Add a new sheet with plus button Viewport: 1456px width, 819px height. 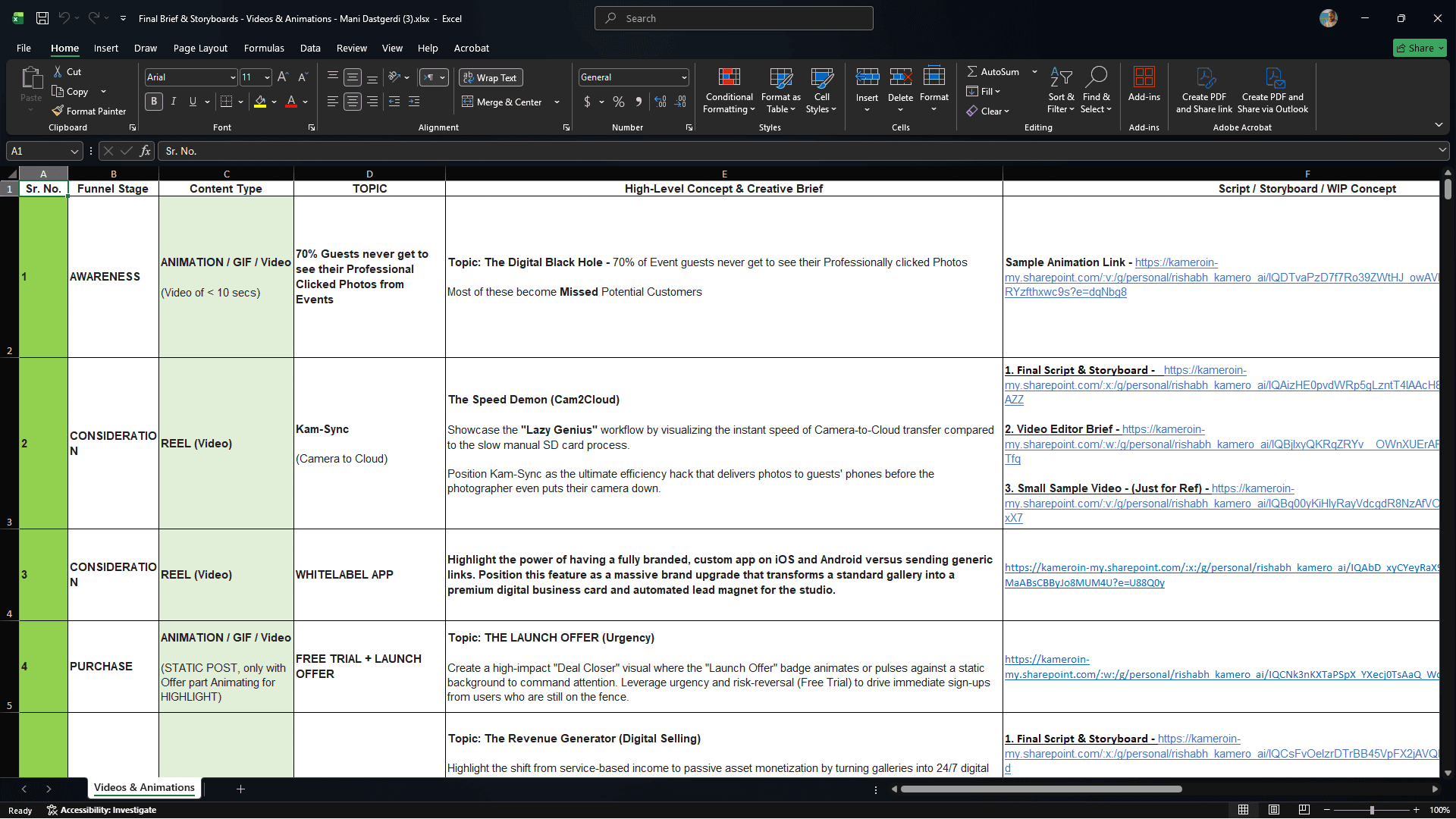(x=240, y=789)
